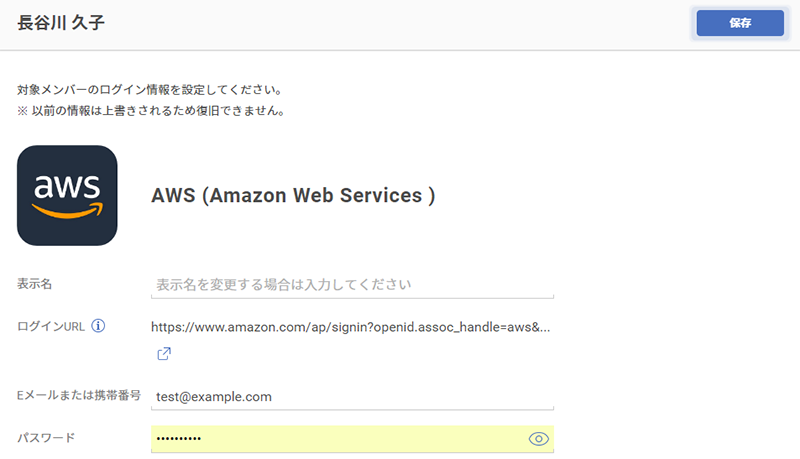Click the 対象メンバーのログイン情報 instruction text
Screen dimensions: 800x459
pos(149,90)
